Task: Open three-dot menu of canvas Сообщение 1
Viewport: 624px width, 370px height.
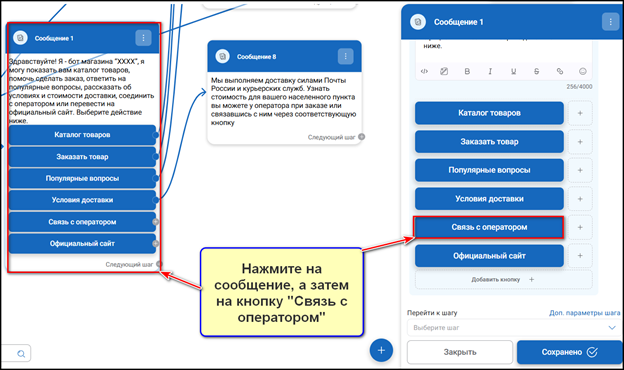Action: click(143, 38)
